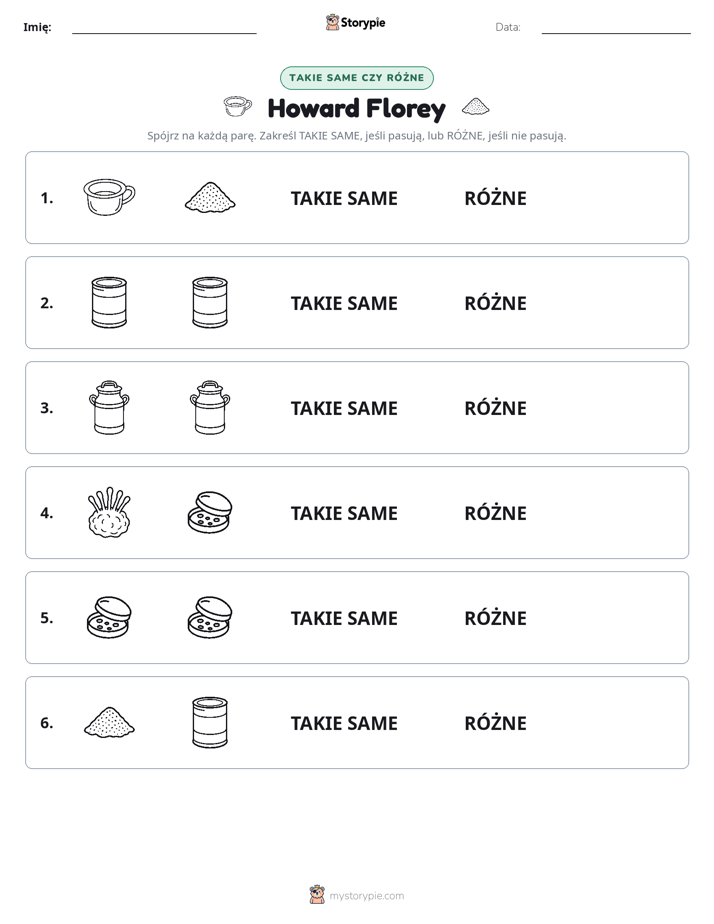Select RÓŻNE for row 4
714x924 pixels.
495,512
